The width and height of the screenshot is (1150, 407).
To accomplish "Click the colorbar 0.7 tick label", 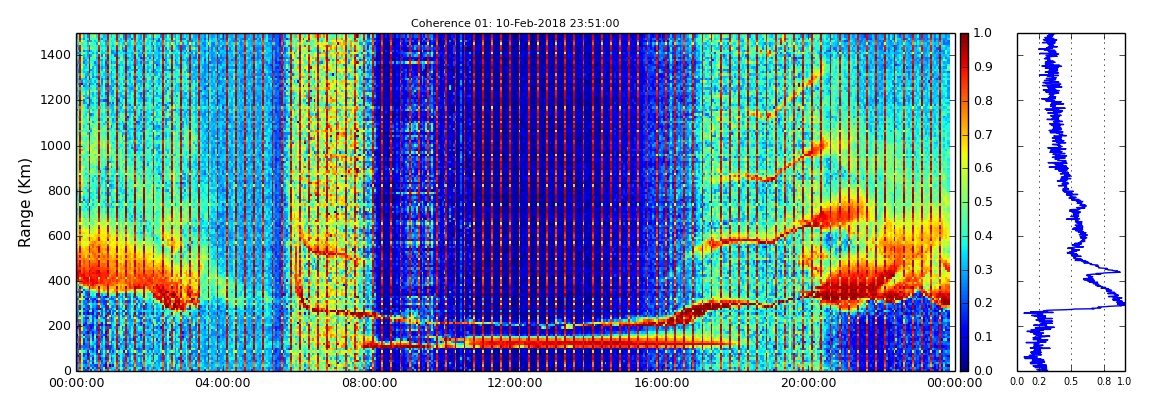I will 981,134.
